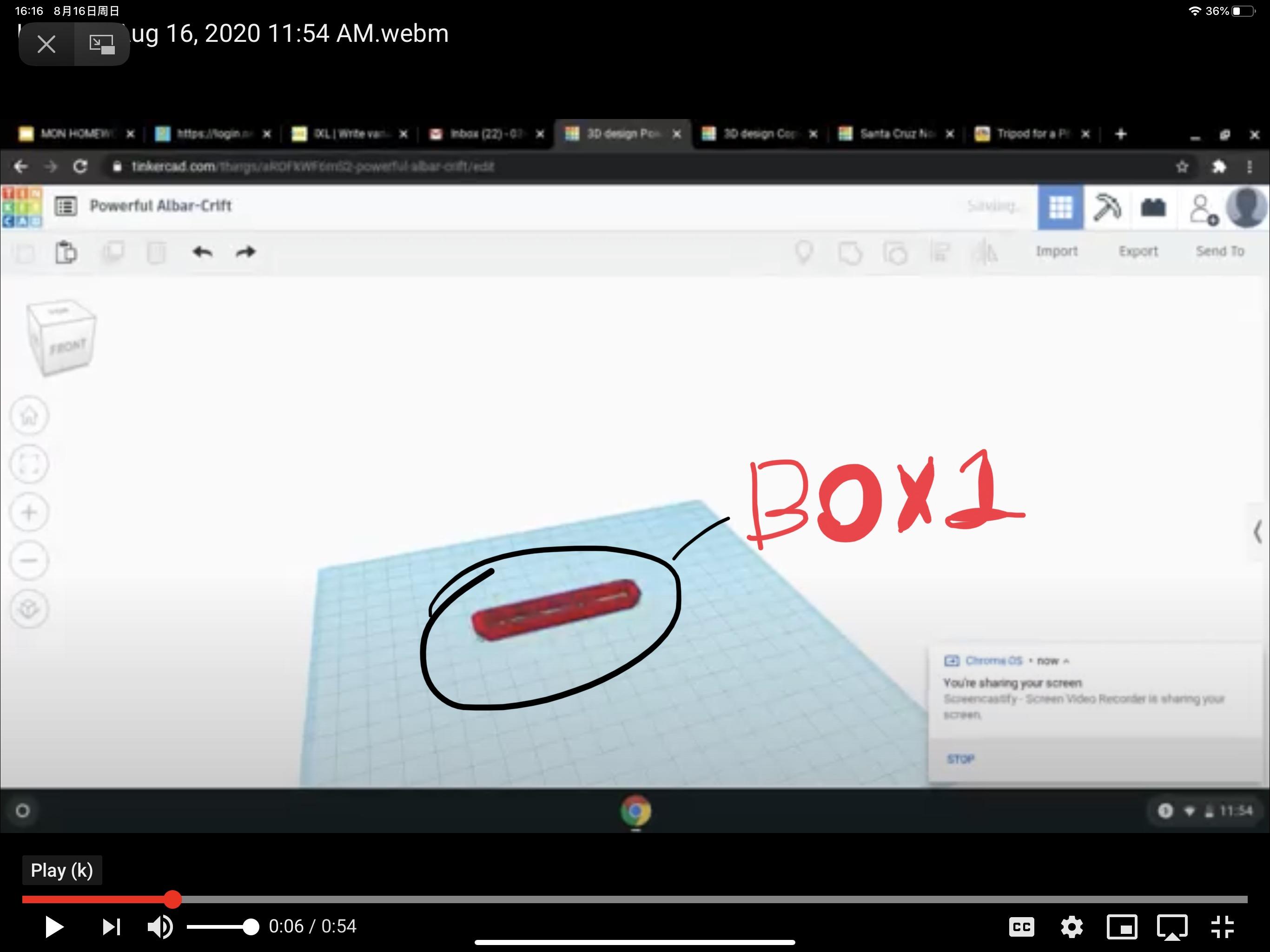Click Tinkercad redo arrow
Image resolution: width=1270 pixels, height=952 pixels.
coord(246,251)
